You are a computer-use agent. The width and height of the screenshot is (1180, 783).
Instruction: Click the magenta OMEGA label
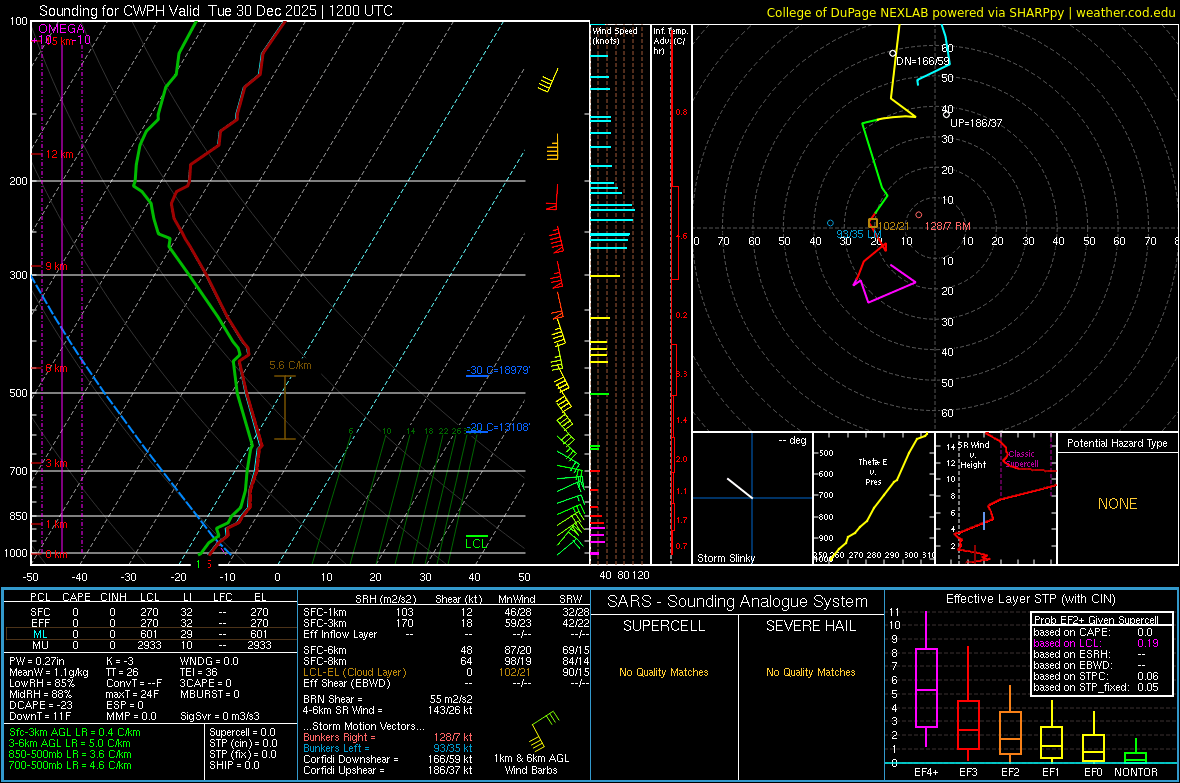62,29
